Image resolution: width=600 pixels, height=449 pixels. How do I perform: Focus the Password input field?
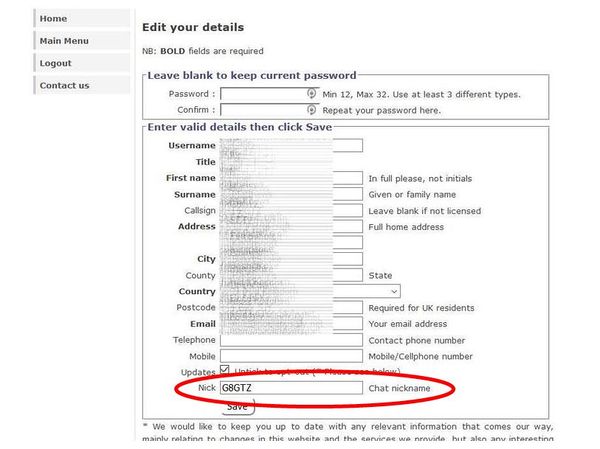coord(264,94)
